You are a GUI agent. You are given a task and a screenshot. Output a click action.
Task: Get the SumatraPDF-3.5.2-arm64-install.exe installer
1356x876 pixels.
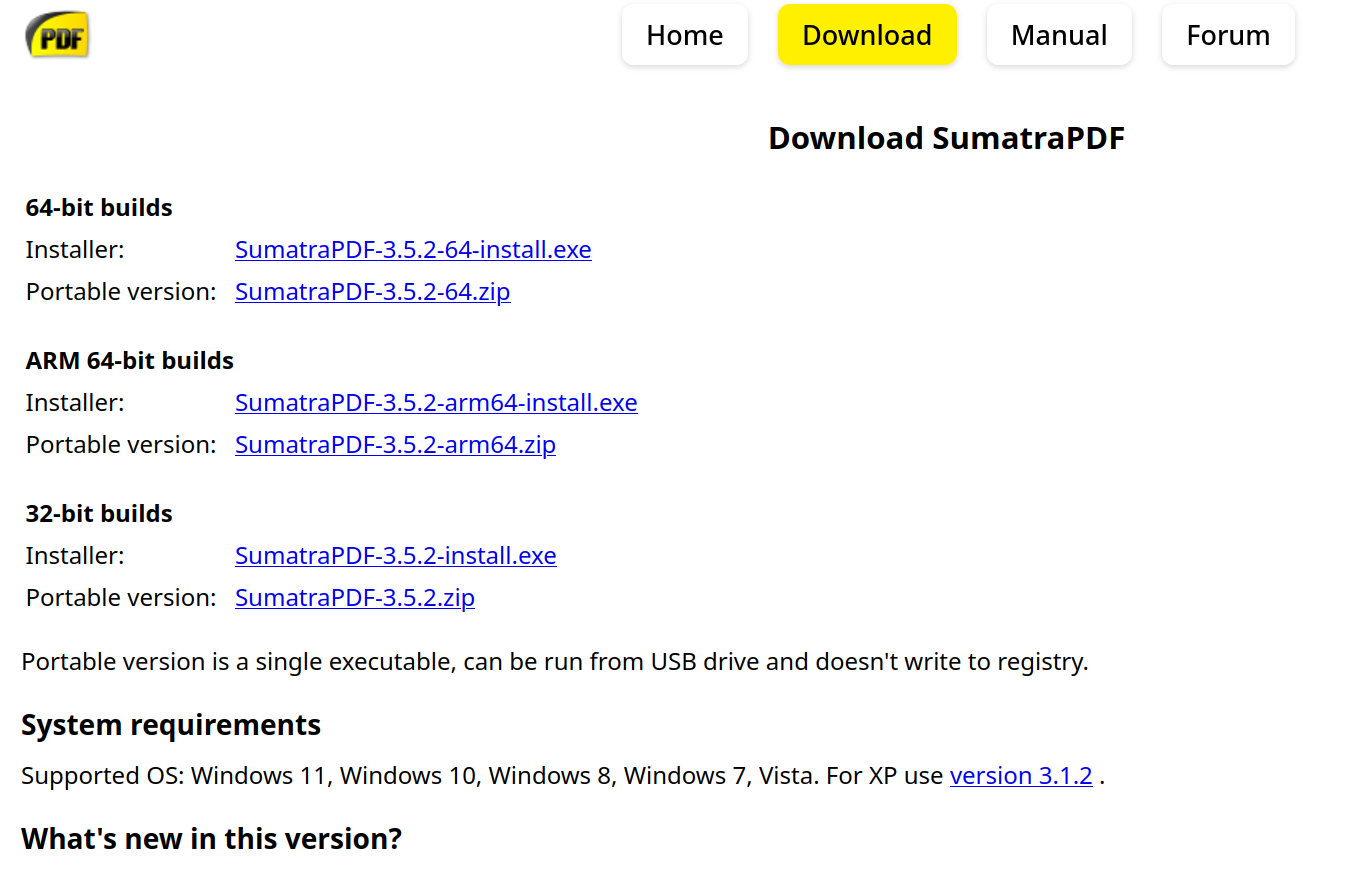click(x=436, y=402)
